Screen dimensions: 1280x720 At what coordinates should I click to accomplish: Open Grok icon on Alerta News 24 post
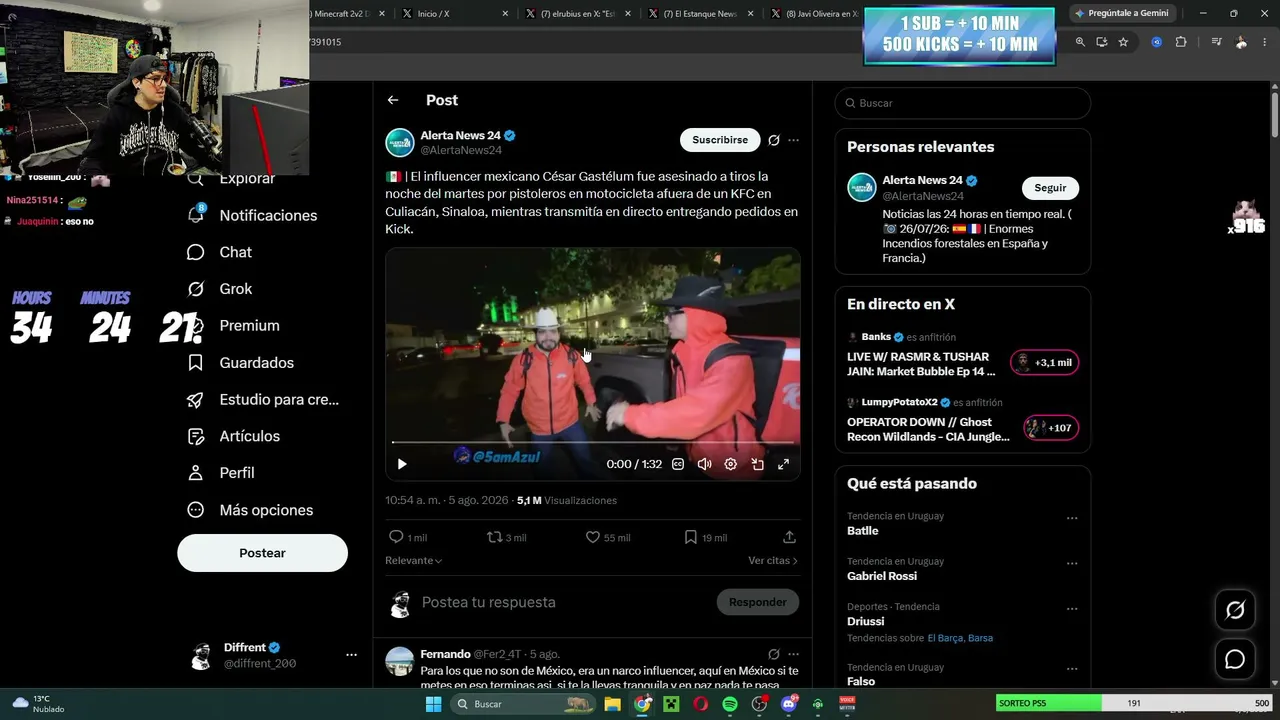pyautogui.click(x=773, y=140)
